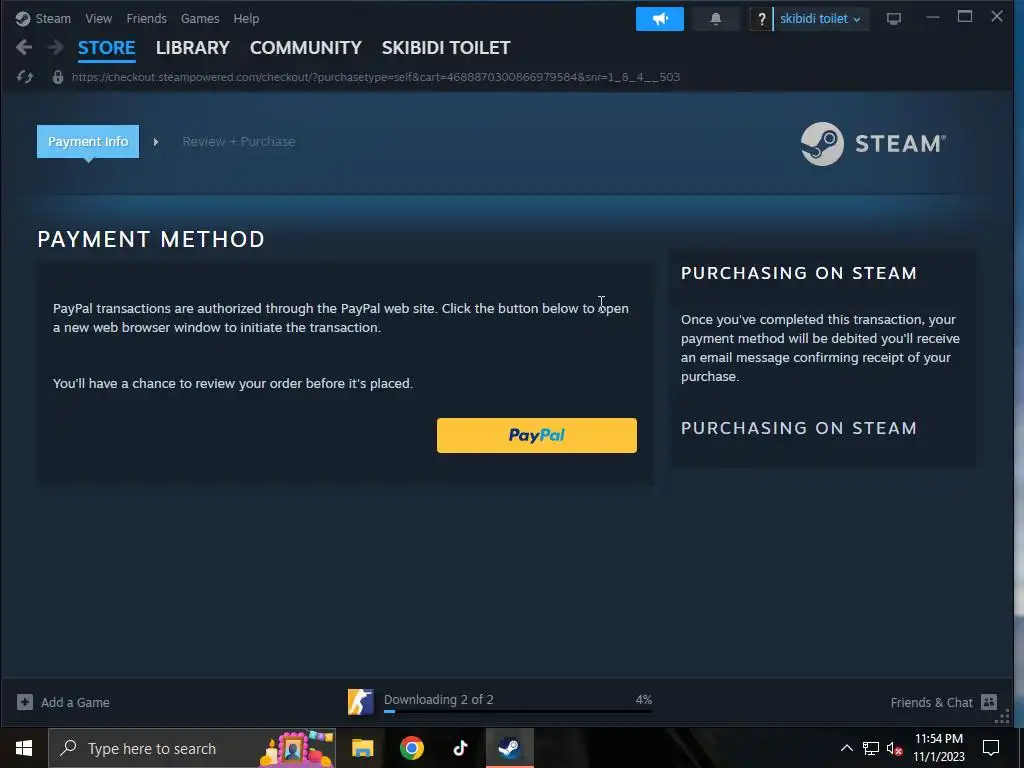Screen dimensions: 1024x768
Task: Open the Help menu
Action: click(x=246, y=18)
